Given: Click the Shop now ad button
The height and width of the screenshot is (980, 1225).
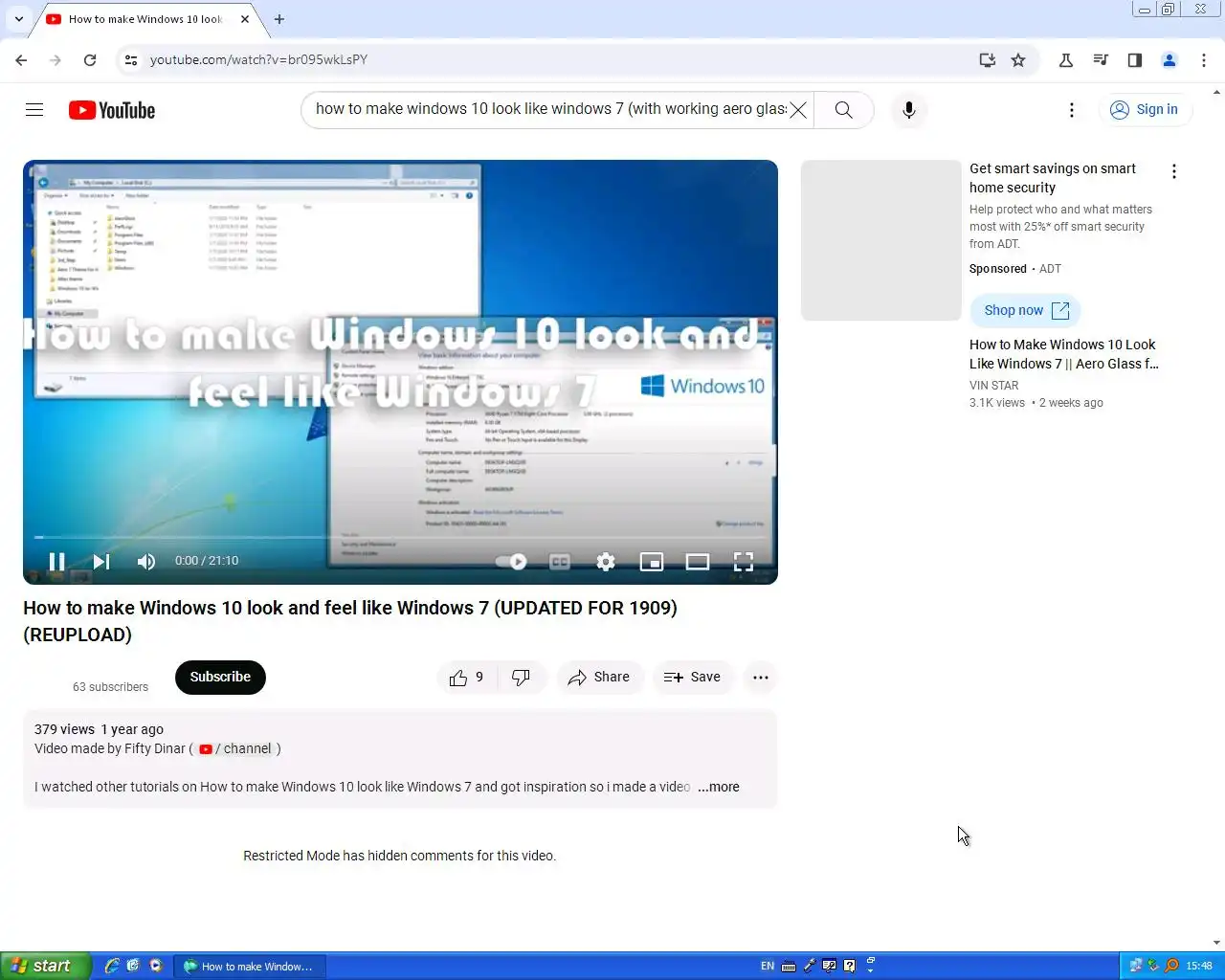Looking at the screenshot, I should [x=1026, y=311].
